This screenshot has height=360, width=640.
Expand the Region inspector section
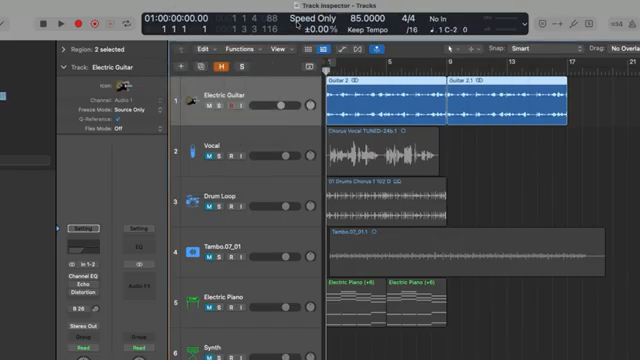click(63, 49)
